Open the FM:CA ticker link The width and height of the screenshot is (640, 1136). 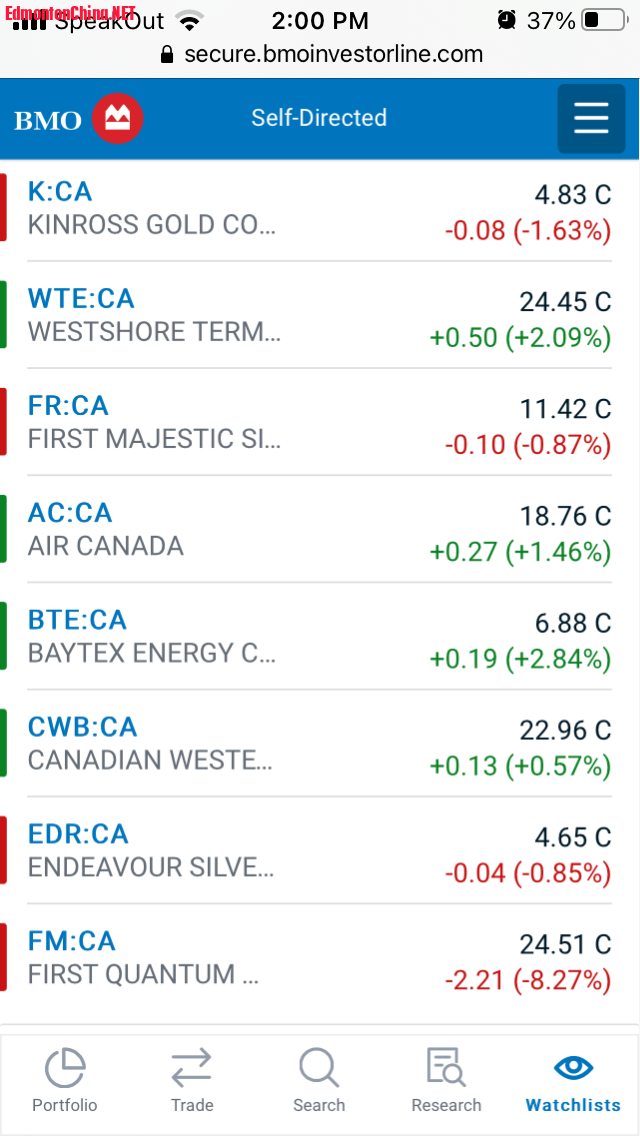point(71,940)
